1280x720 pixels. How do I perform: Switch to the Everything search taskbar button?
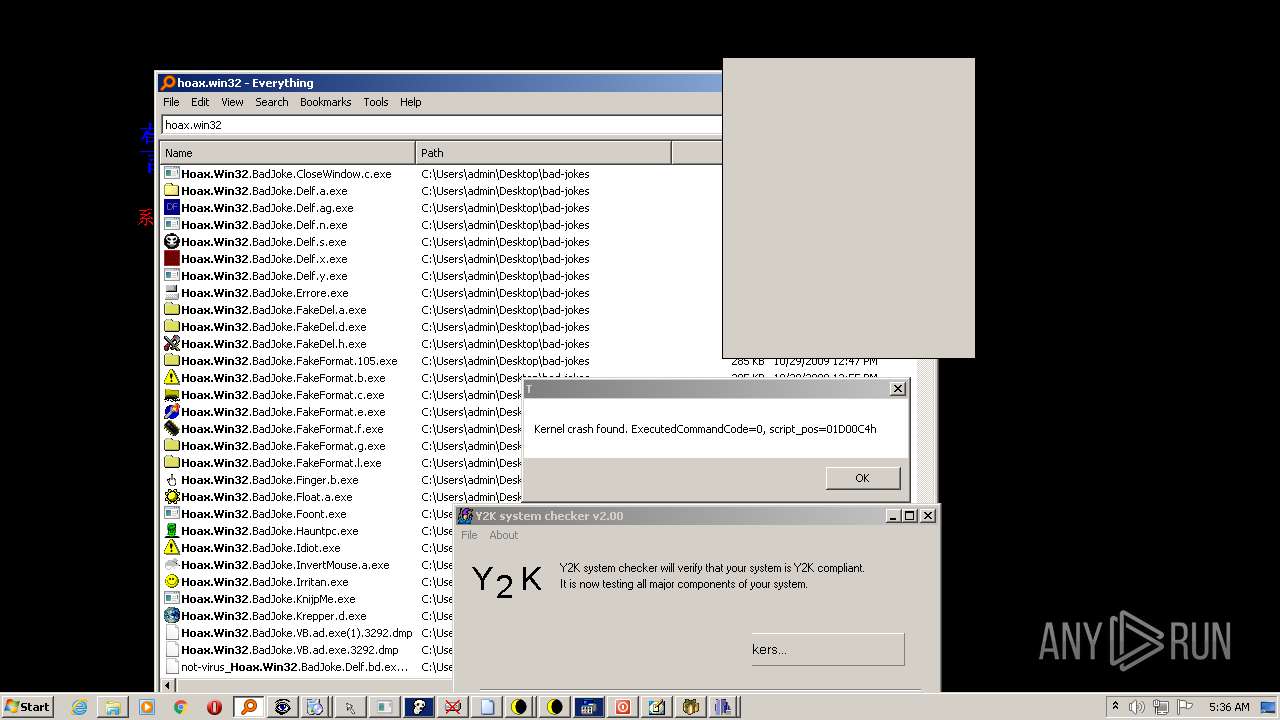pos(248,707)
